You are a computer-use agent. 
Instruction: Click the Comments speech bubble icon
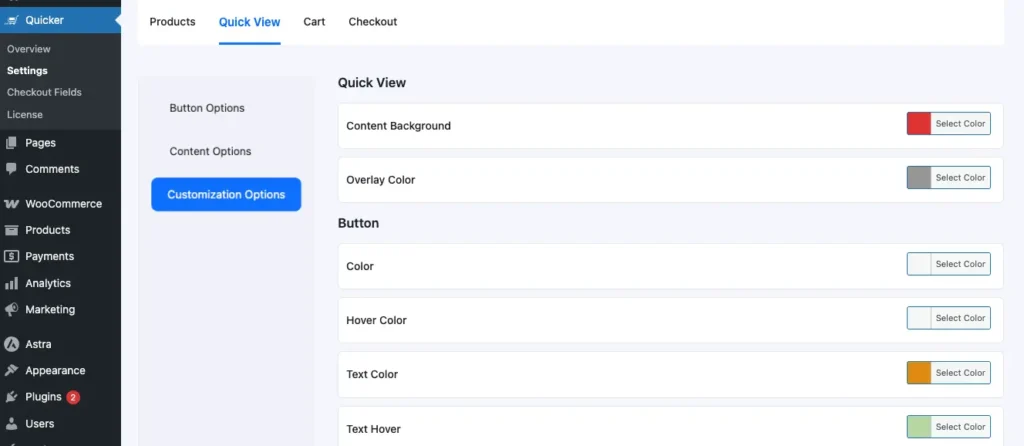click(x=11, y=169)
